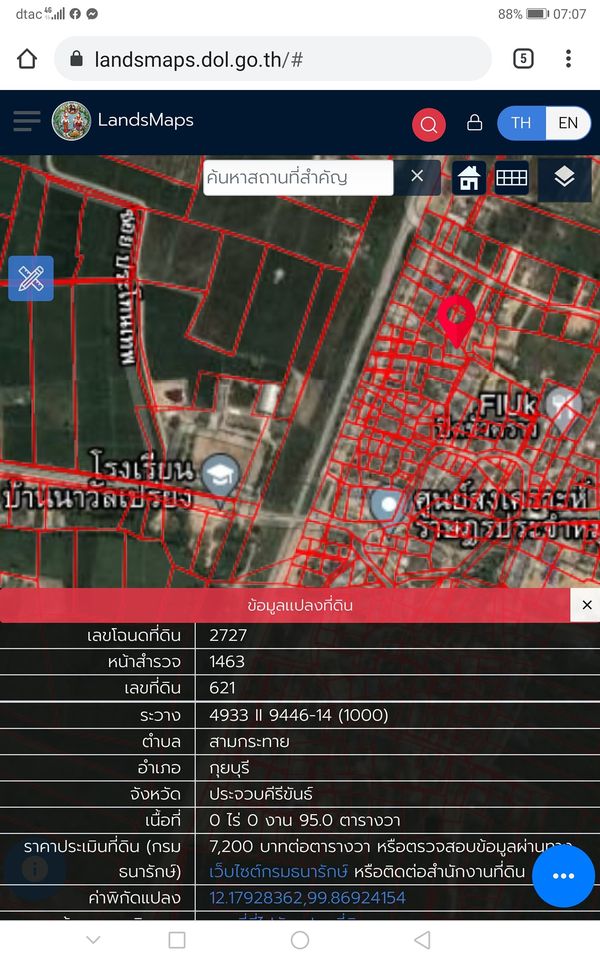Click the grey map pin beside the FIUk label
This screenshot has height=960, width=600.
tap(563, 408)
